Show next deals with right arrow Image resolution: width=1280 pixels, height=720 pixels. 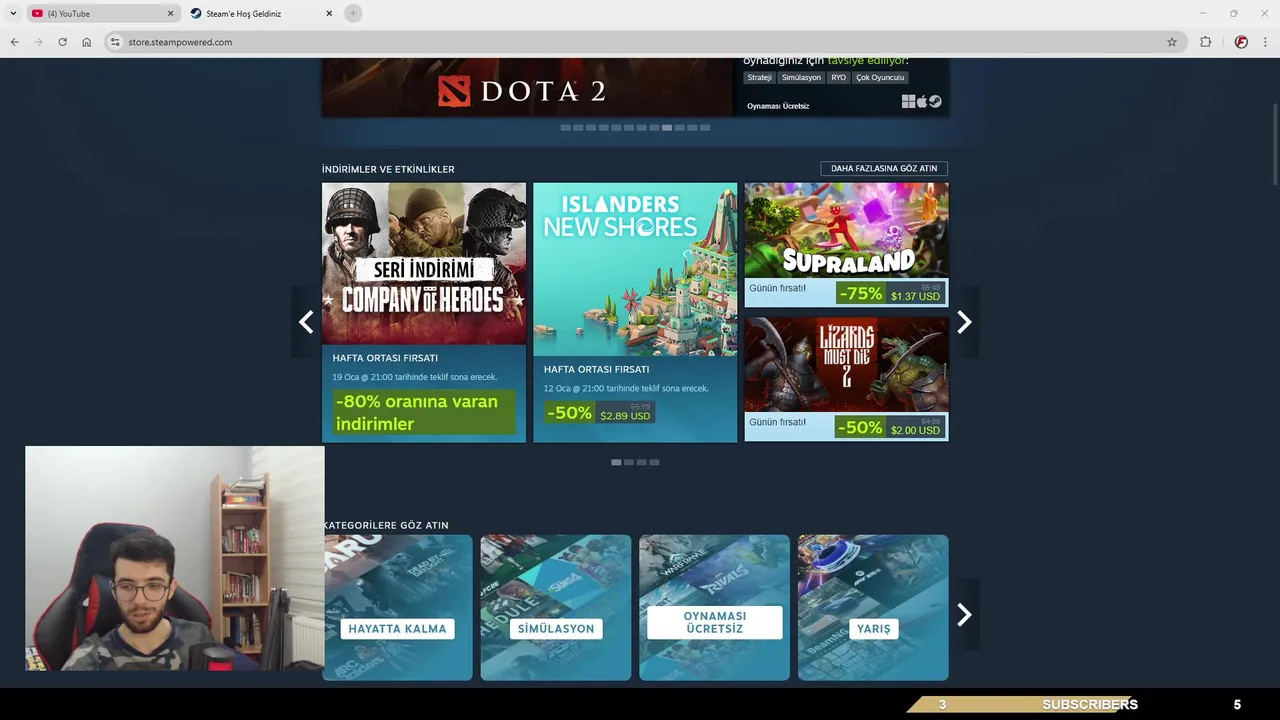point(964,322)
